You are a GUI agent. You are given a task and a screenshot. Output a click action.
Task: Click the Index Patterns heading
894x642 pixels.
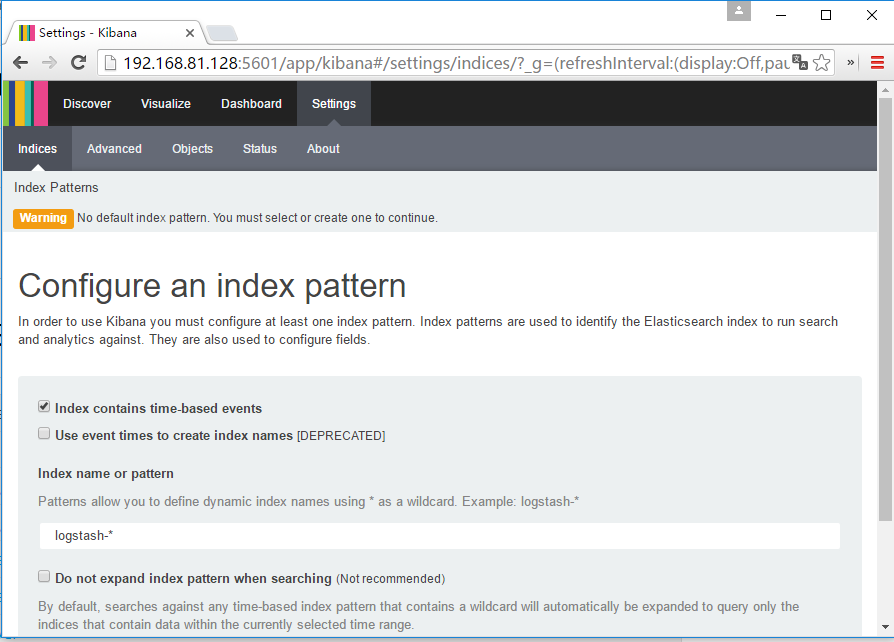pos(56,188)
